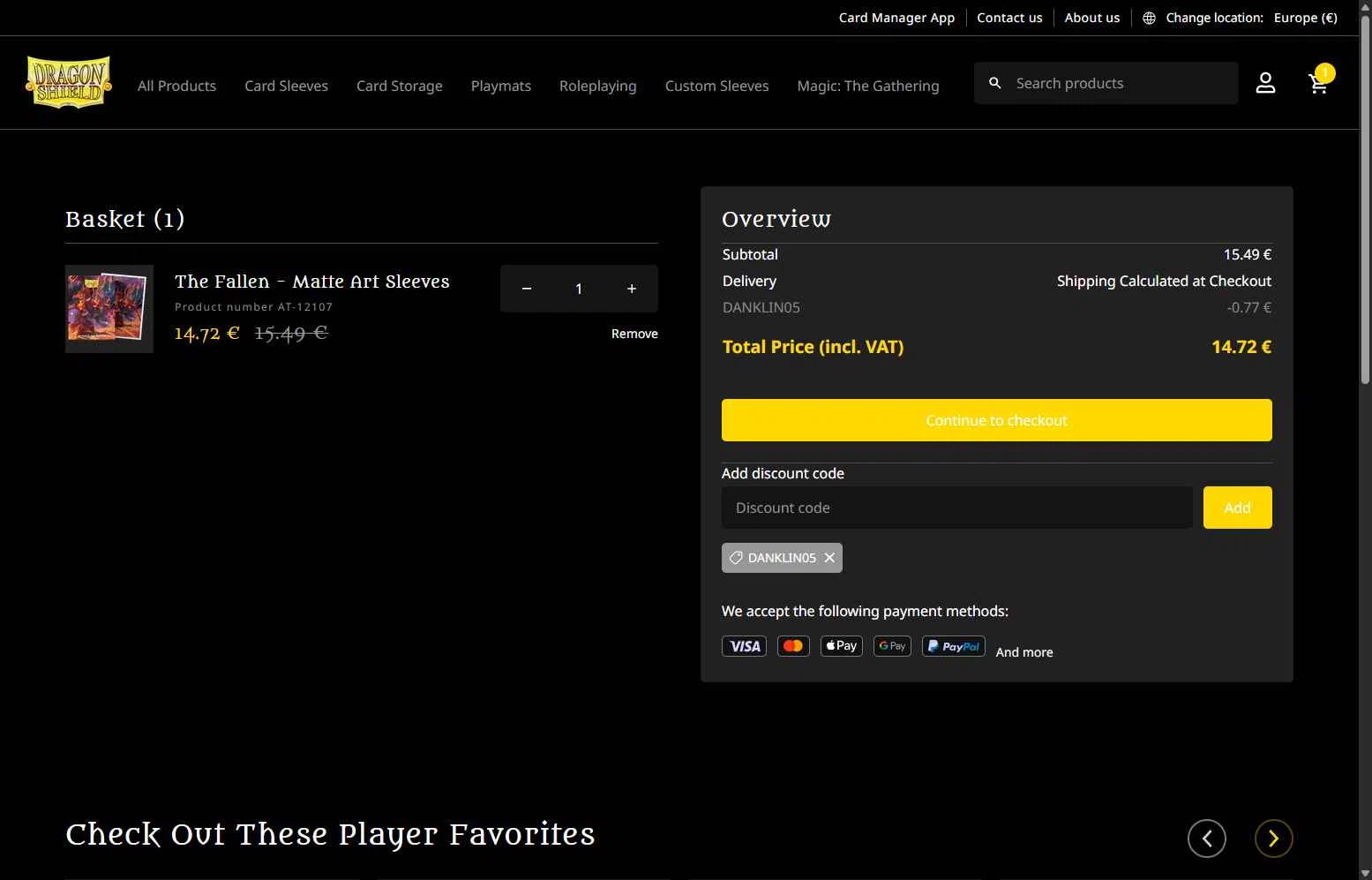Click the Subtotal 15.49 € value
This screenshot has width=1372, height=880.
coord(1248,254)
